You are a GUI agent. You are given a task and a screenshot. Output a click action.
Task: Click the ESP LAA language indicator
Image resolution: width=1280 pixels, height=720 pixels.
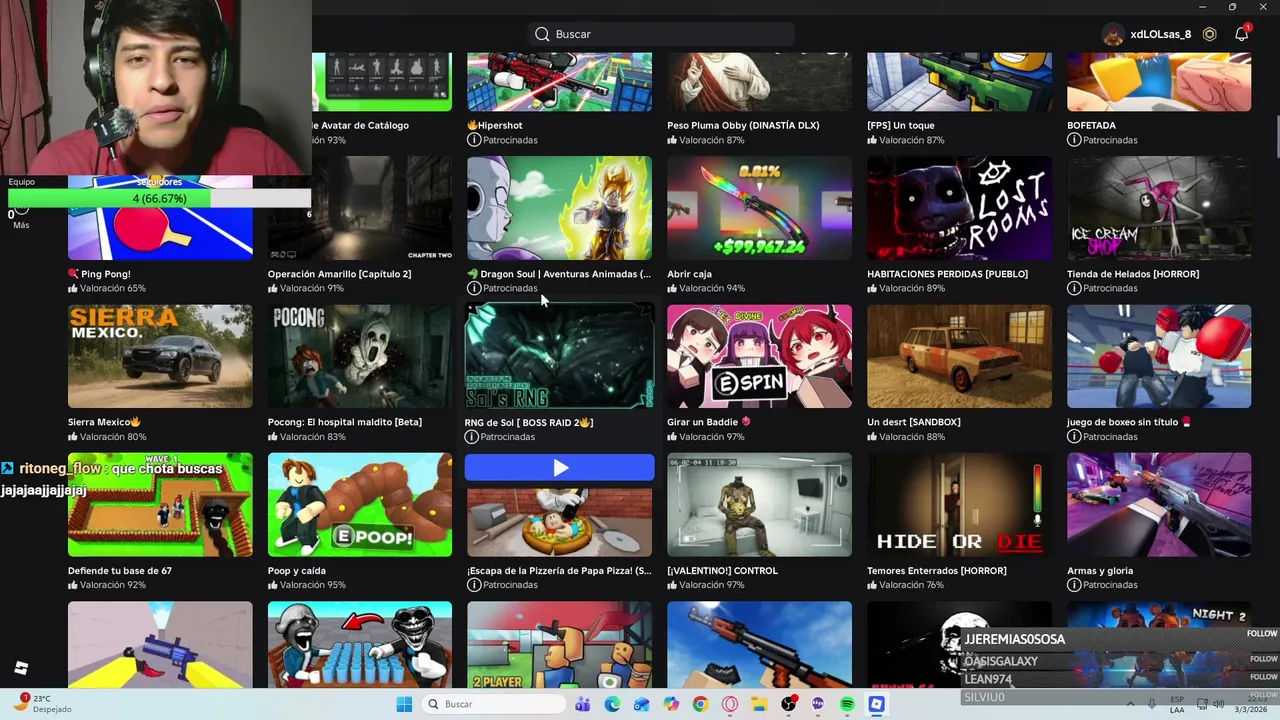pos(1177,704)
